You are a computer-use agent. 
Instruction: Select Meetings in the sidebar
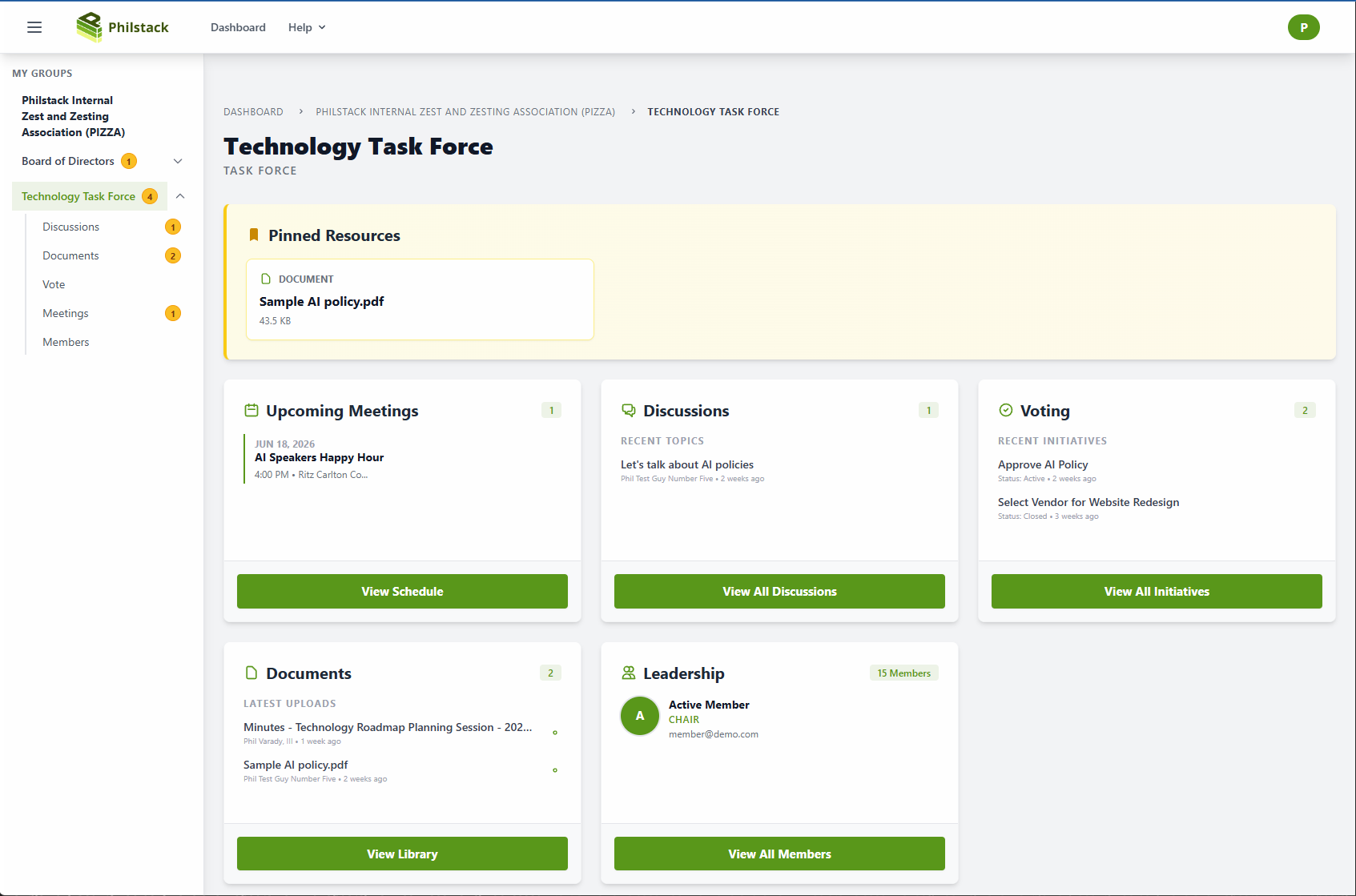[x=65, y=313]
